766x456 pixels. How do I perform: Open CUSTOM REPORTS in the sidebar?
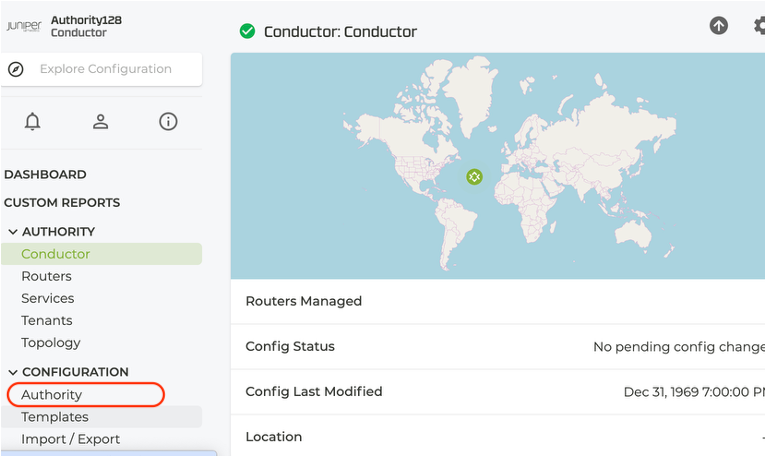62,202
